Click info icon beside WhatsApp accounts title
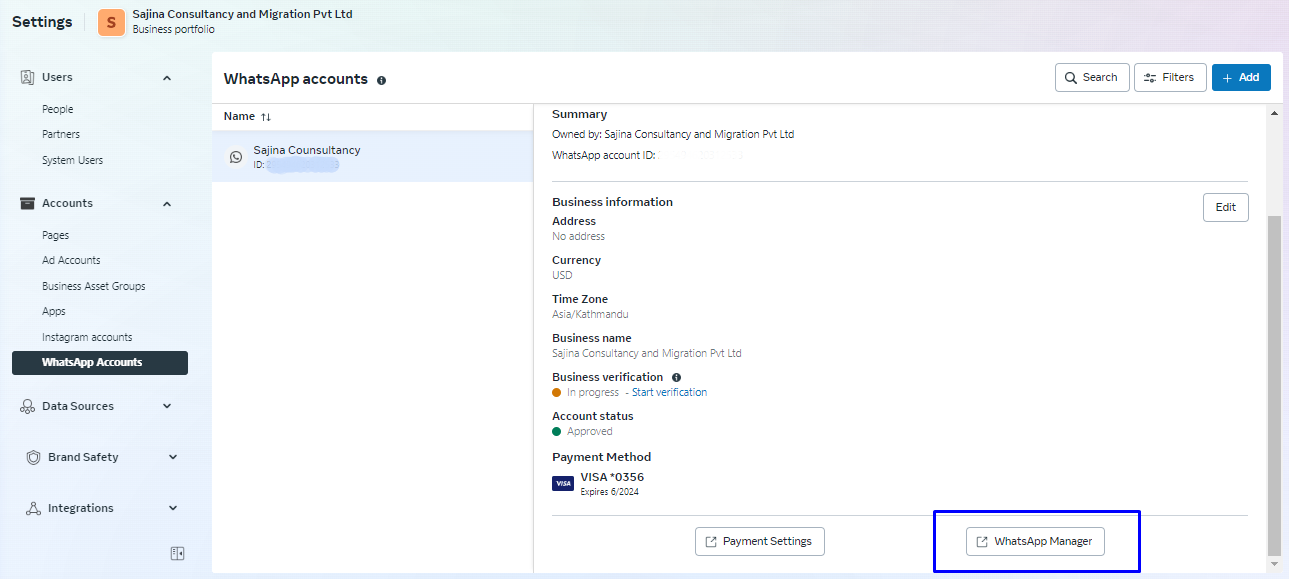The height and width of the screenshot is (579, 1289). point(381,80)
